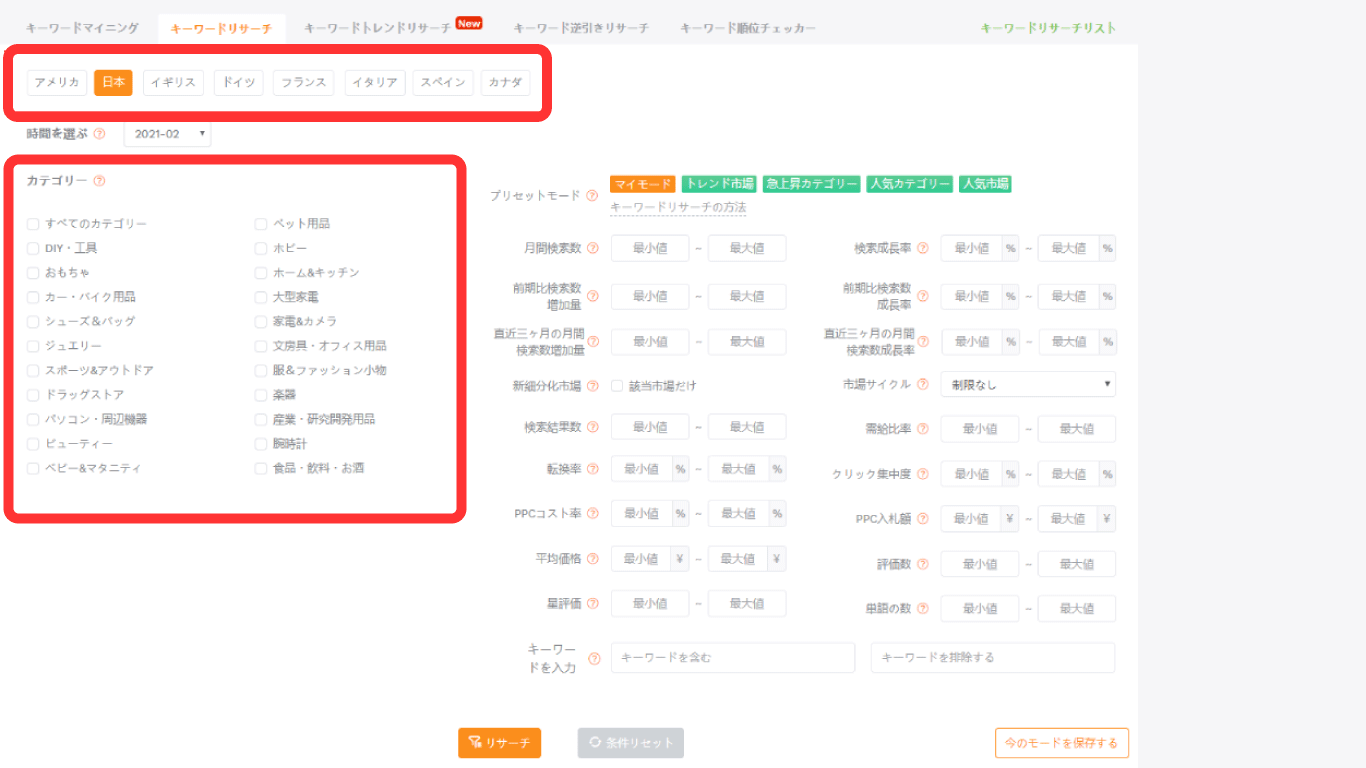Click help icon beside キーワードを入力
The width and height of the screenshot is (1366, 768).
594,658
